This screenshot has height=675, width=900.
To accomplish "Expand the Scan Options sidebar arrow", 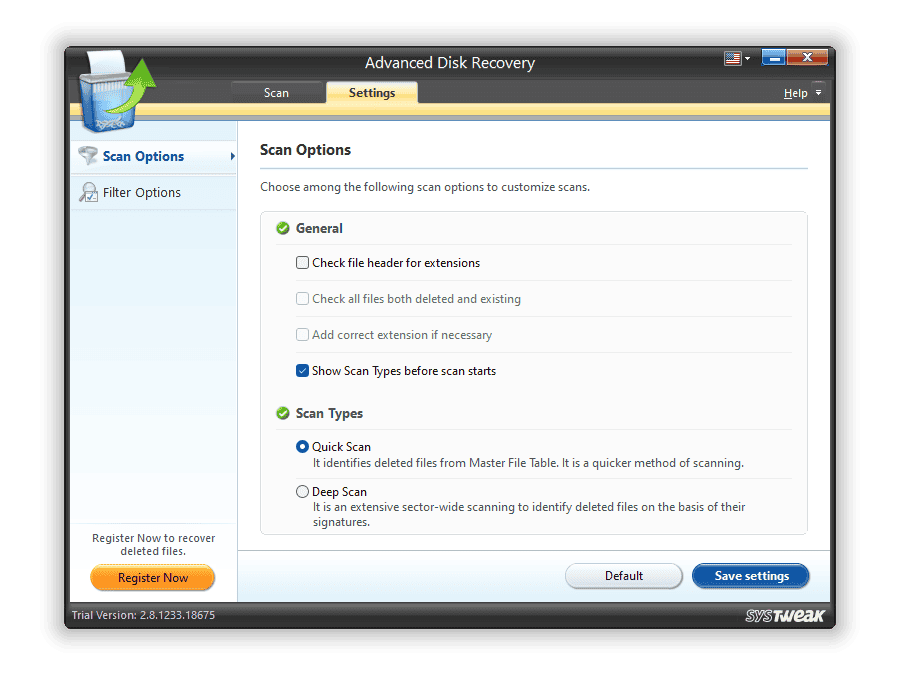I will click(232, 156).
